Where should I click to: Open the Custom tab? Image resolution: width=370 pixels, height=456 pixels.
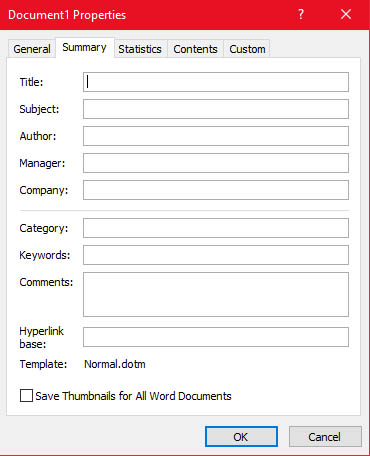247,49
